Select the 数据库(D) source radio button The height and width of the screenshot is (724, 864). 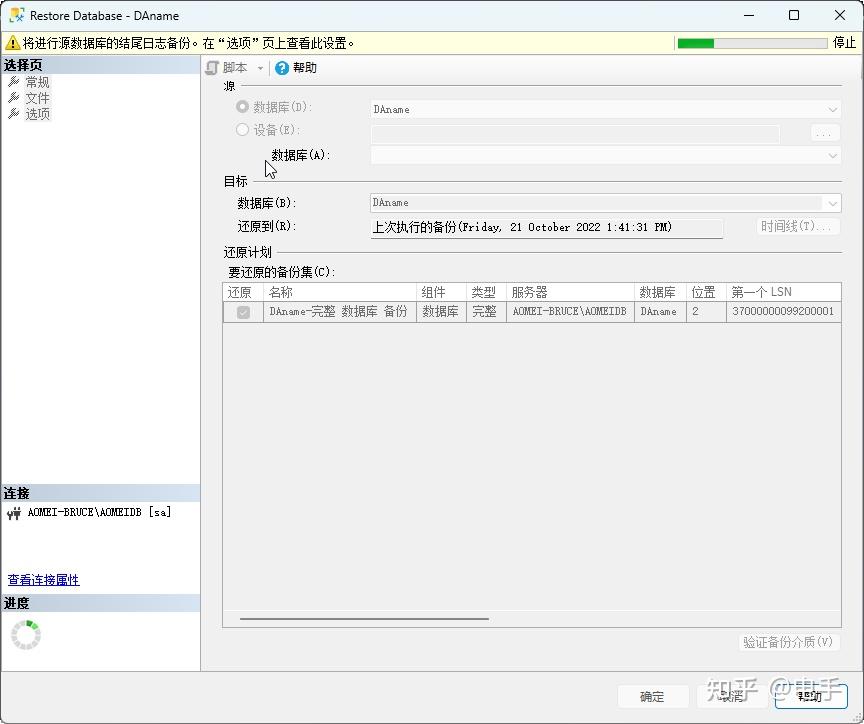242,108
